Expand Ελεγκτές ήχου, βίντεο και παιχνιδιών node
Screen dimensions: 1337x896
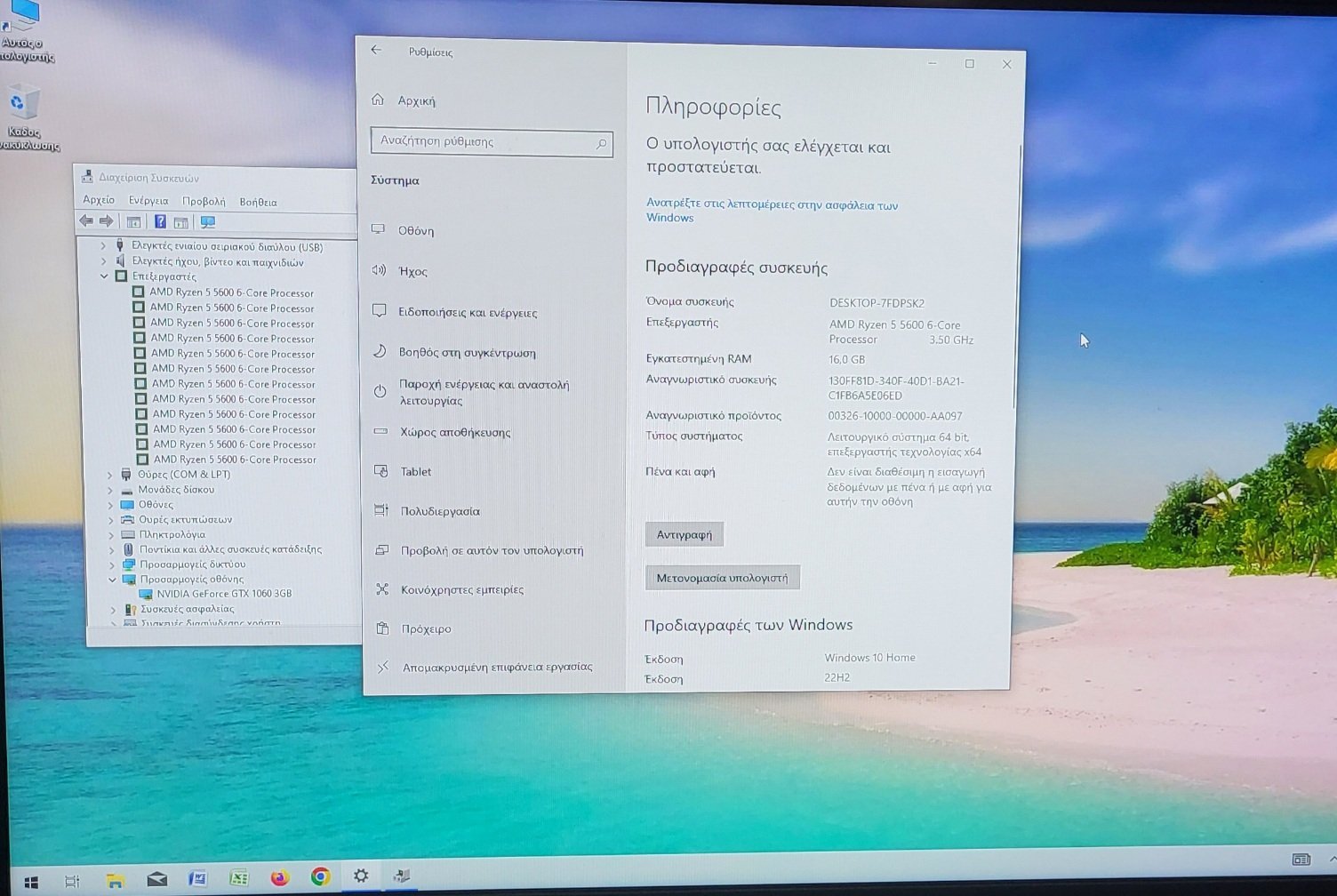tap(104, 261)
